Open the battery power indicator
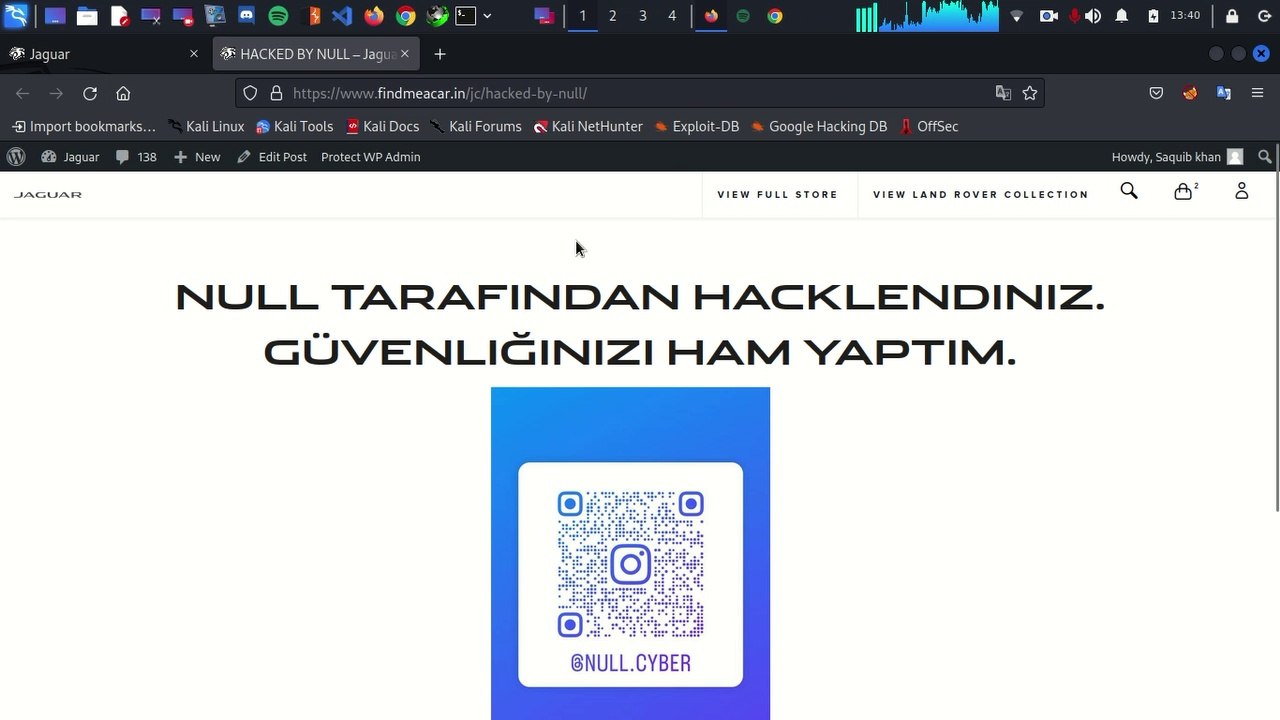This screenshot has height=720, width=1280. (1153, 16)
